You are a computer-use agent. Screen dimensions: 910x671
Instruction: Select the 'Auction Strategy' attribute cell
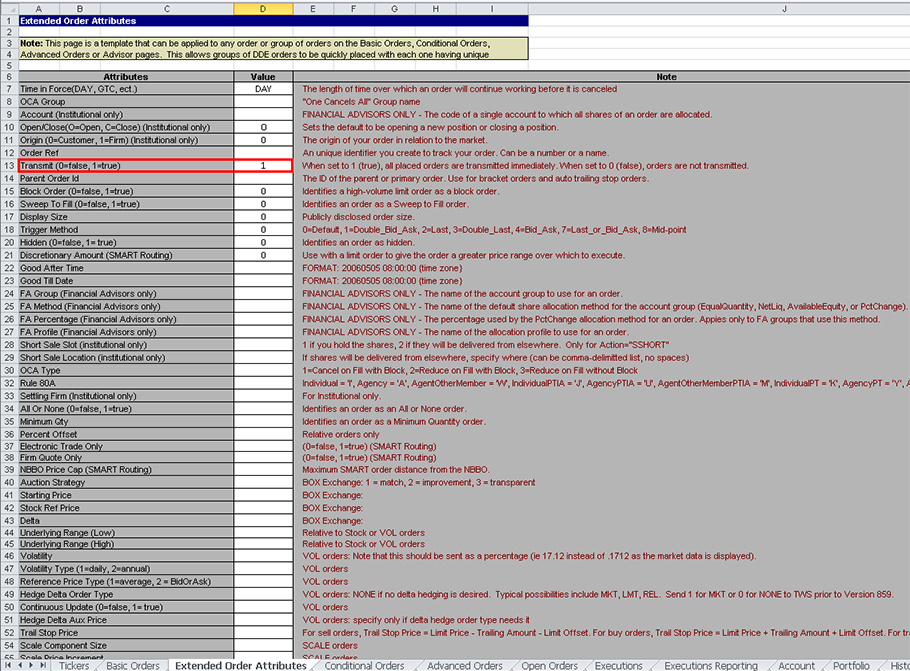126,482
